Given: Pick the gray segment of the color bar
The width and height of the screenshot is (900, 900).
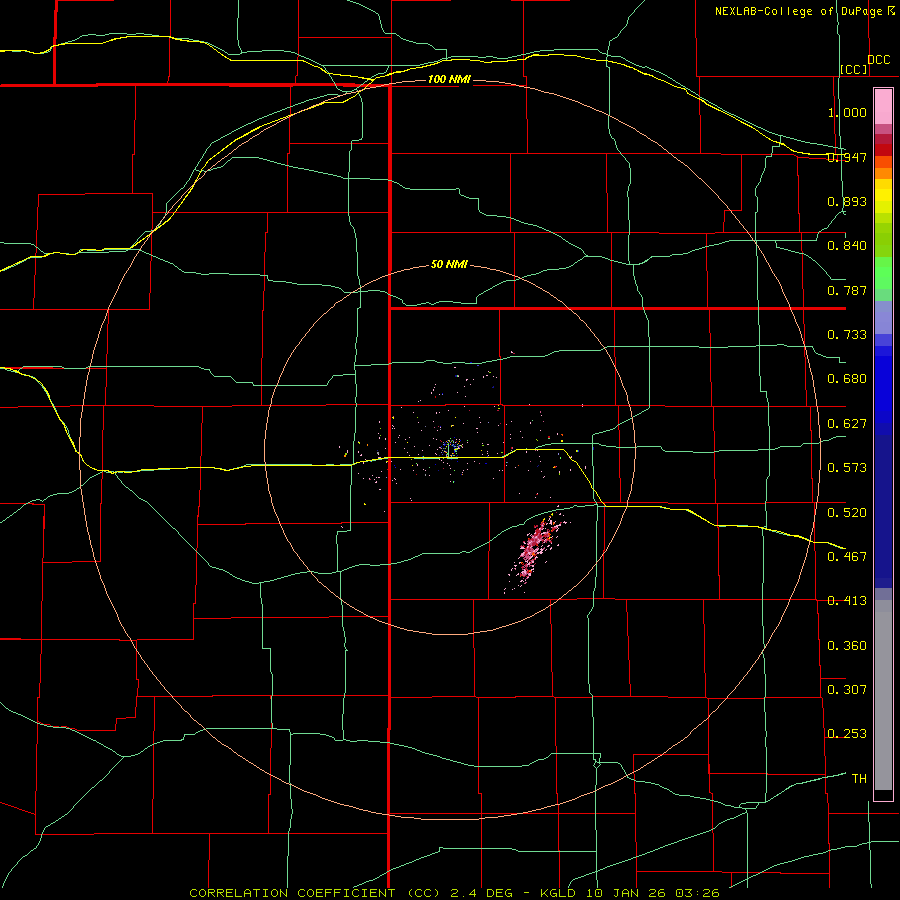Looking at the screenshot, I should 883,695.
